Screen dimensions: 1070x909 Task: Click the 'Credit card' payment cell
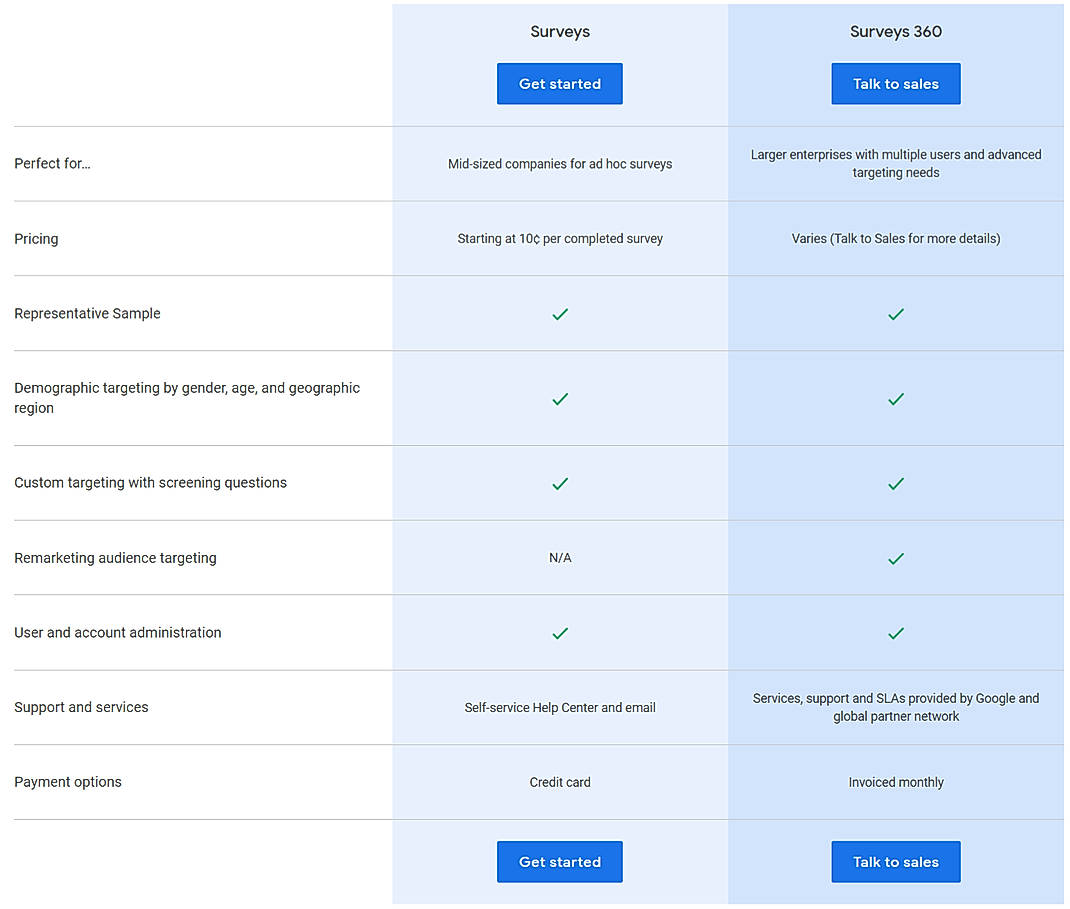pyautogui.click(x=560, y=783)
